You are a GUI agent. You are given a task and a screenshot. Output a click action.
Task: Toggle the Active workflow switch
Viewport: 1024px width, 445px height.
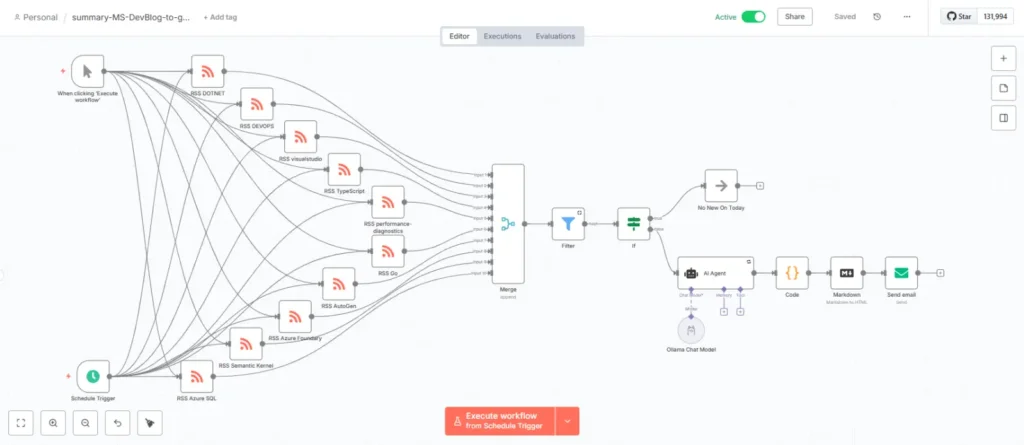(x=753, y=17)
